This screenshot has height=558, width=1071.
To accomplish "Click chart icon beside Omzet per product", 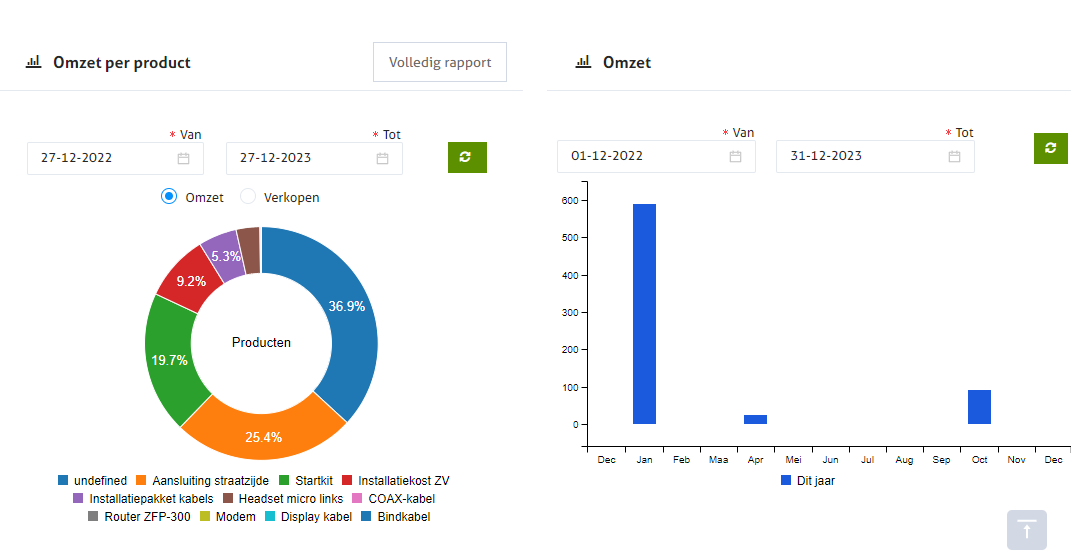I will (x=34, y=62).
